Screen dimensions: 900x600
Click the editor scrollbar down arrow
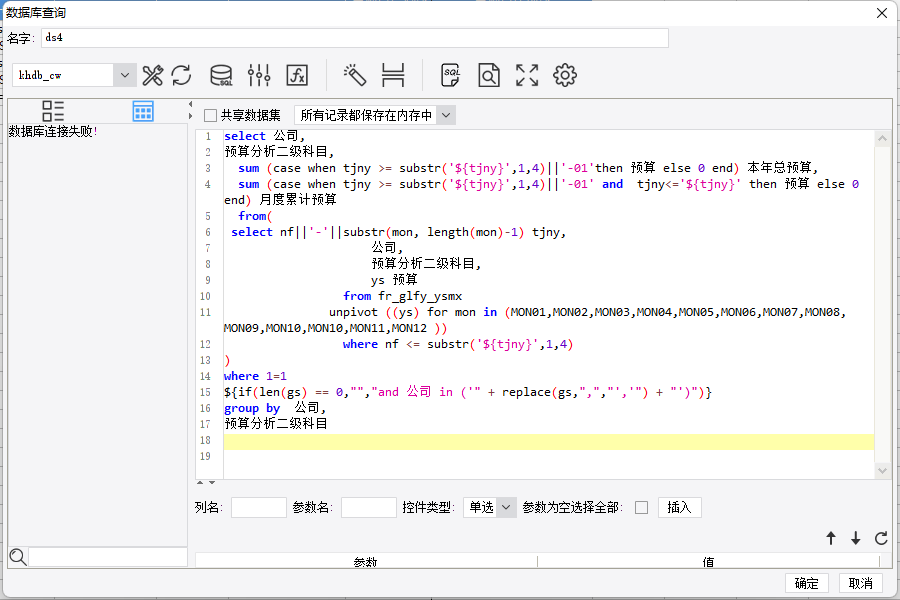[x=882, y=471]
